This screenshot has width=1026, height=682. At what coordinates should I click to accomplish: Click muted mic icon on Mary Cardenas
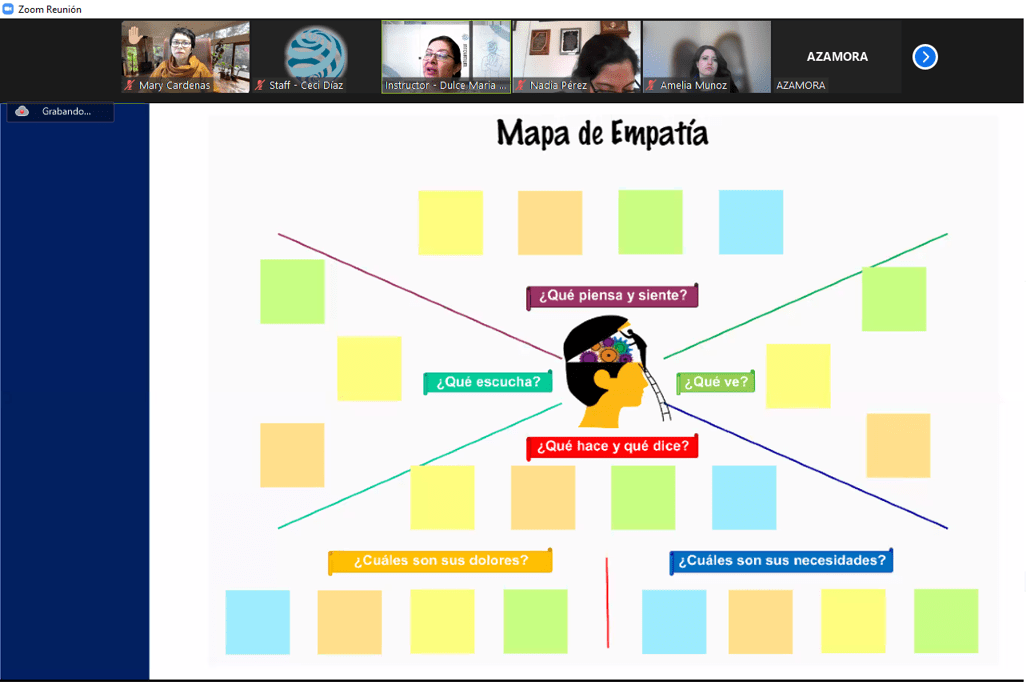131,86
